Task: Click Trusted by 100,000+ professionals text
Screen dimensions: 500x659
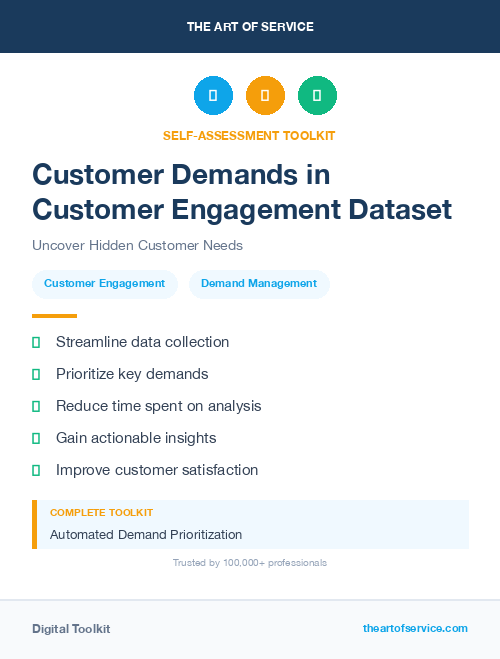Action: pos(250,563)
